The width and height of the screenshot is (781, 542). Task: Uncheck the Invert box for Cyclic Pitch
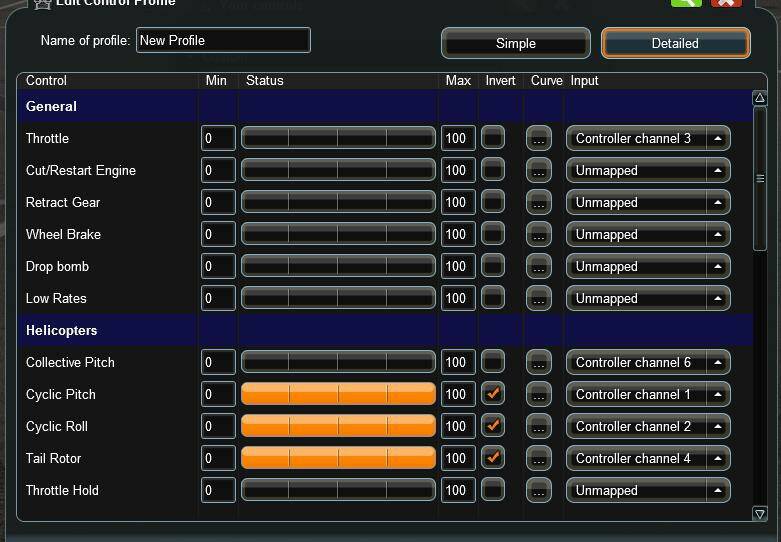click(x=493, y=394)
